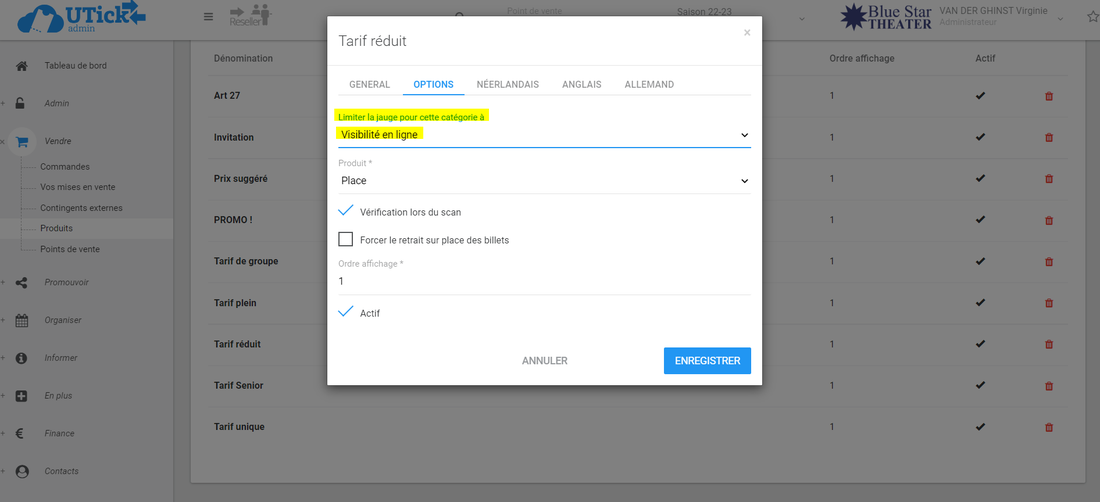Click the Ordre affichage input field
This screenshot has height=502, width=1100.
(544, 282)
